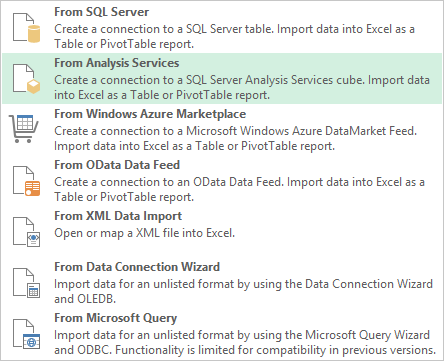Select From SQL Server menu title

point(102,12)
